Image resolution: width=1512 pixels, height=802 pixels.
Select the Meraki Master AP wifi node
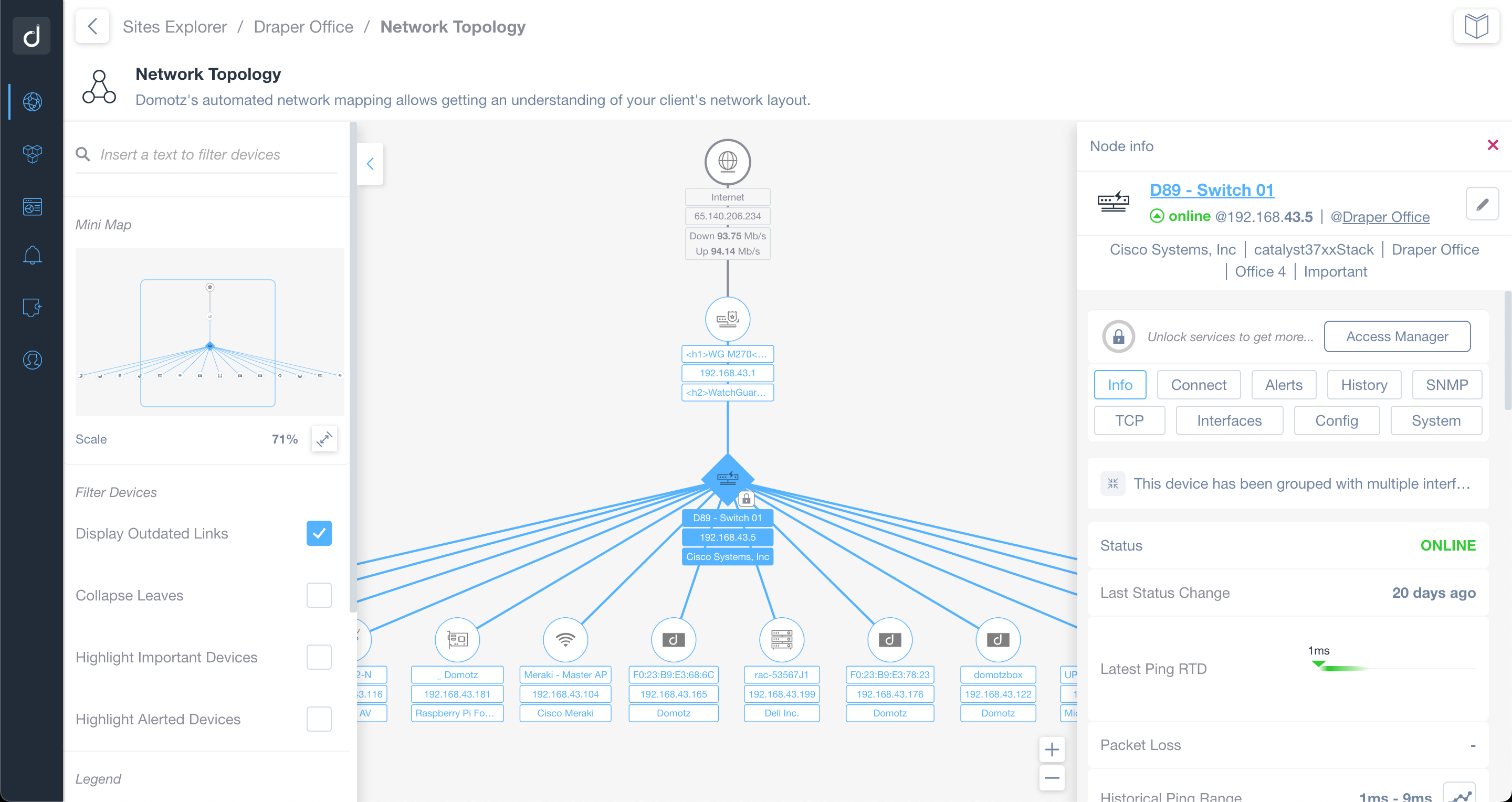[x=565, y=639]
